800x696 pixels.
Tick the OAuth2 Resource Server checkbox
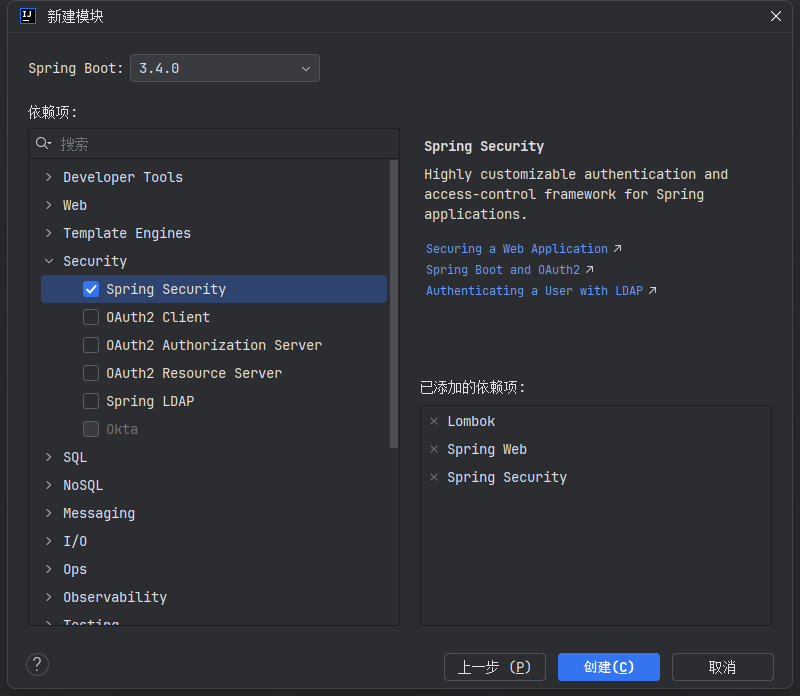pyautogui.click(x=91, y=373)
